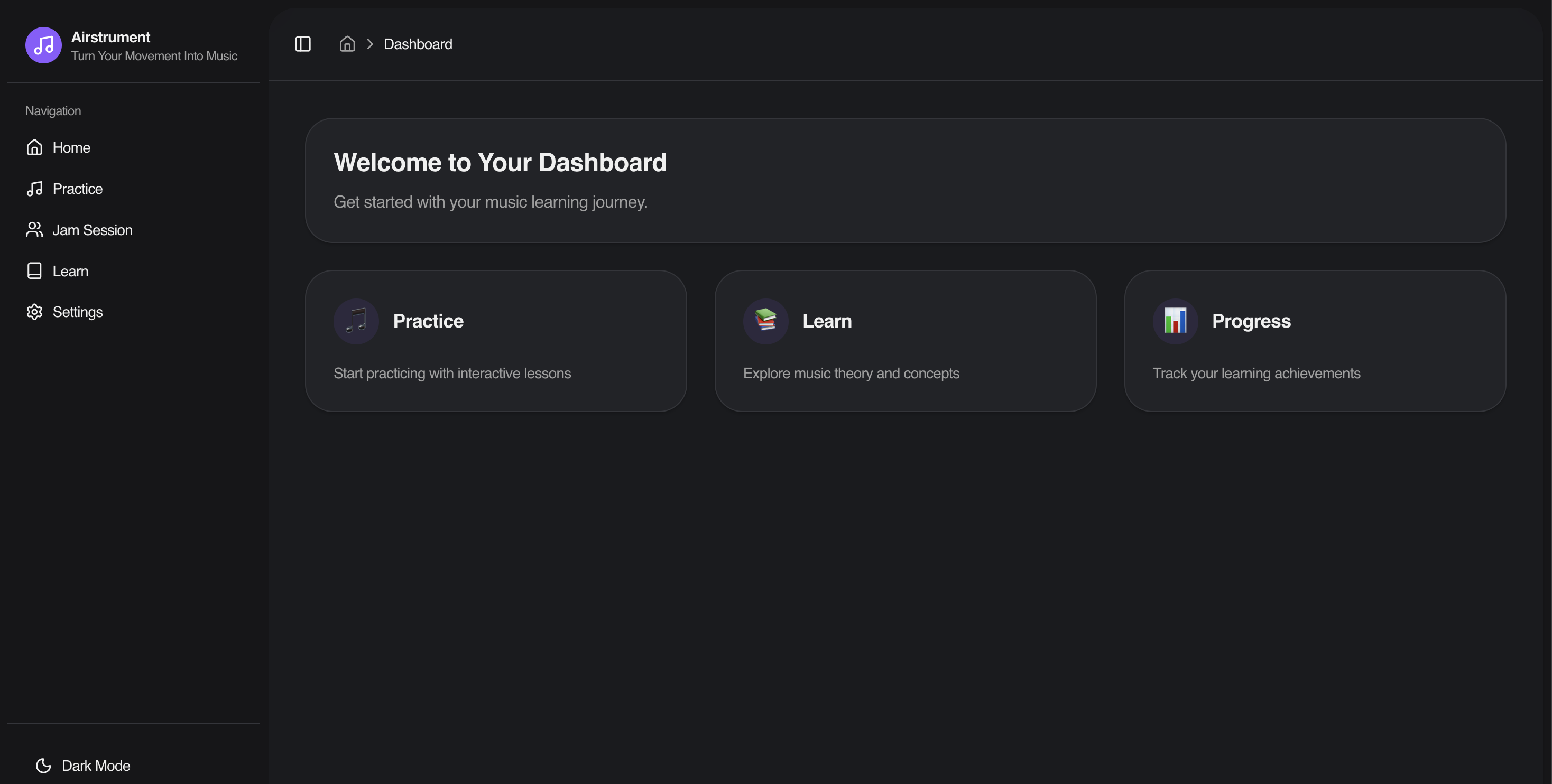The width and height of the screenshot is (1552, 784).
Task: Click the home breadcrumb icon
Action: coord(347,44)
